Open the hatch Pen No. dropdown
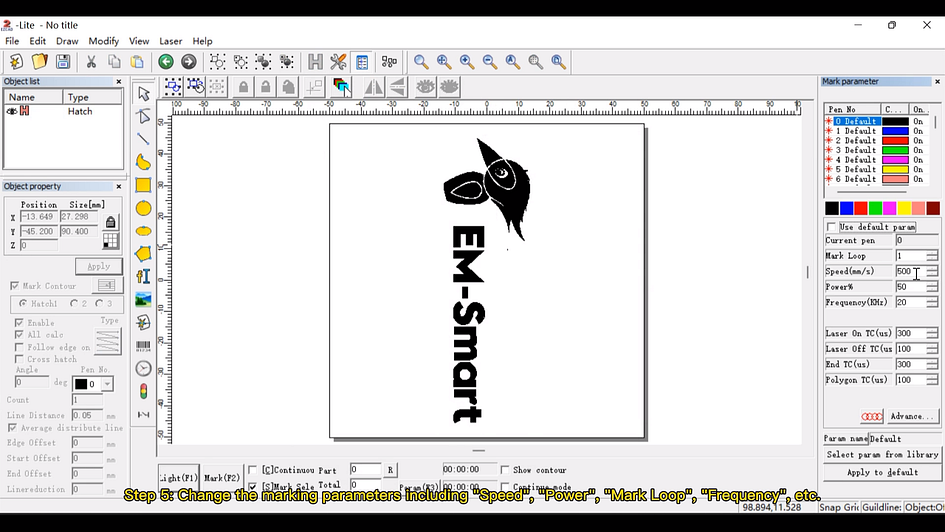This screenshot has height=532, width=945. tap(107, 384)
